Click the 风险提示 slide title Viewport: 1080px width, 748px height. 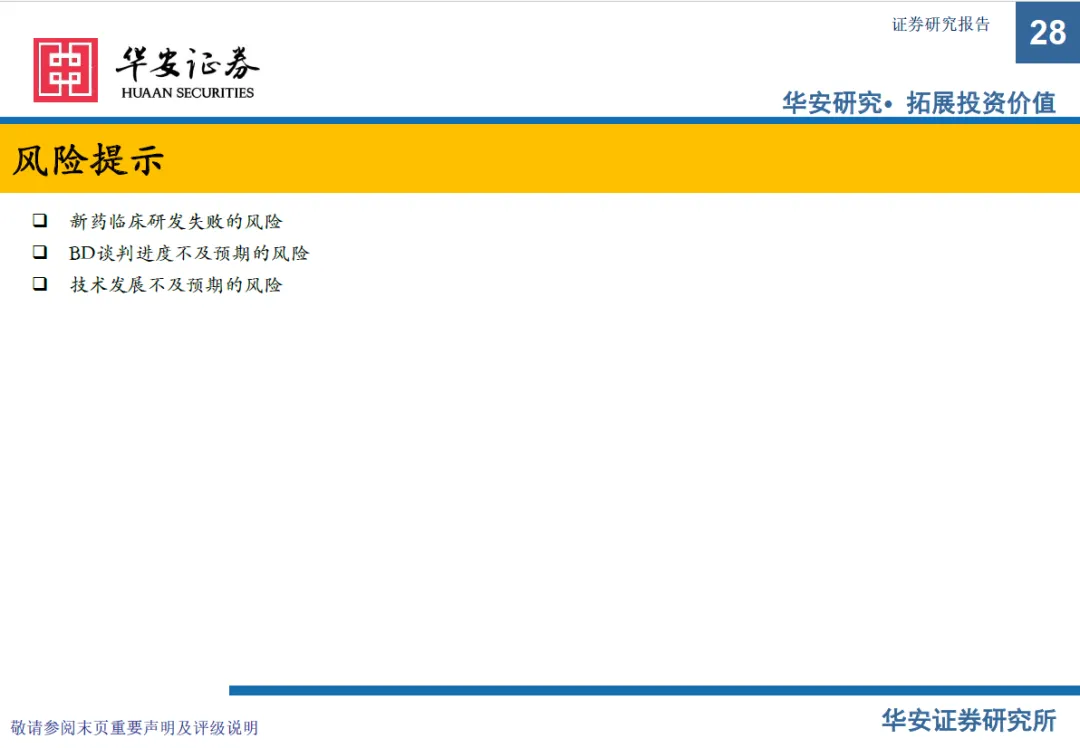[88, 160]
